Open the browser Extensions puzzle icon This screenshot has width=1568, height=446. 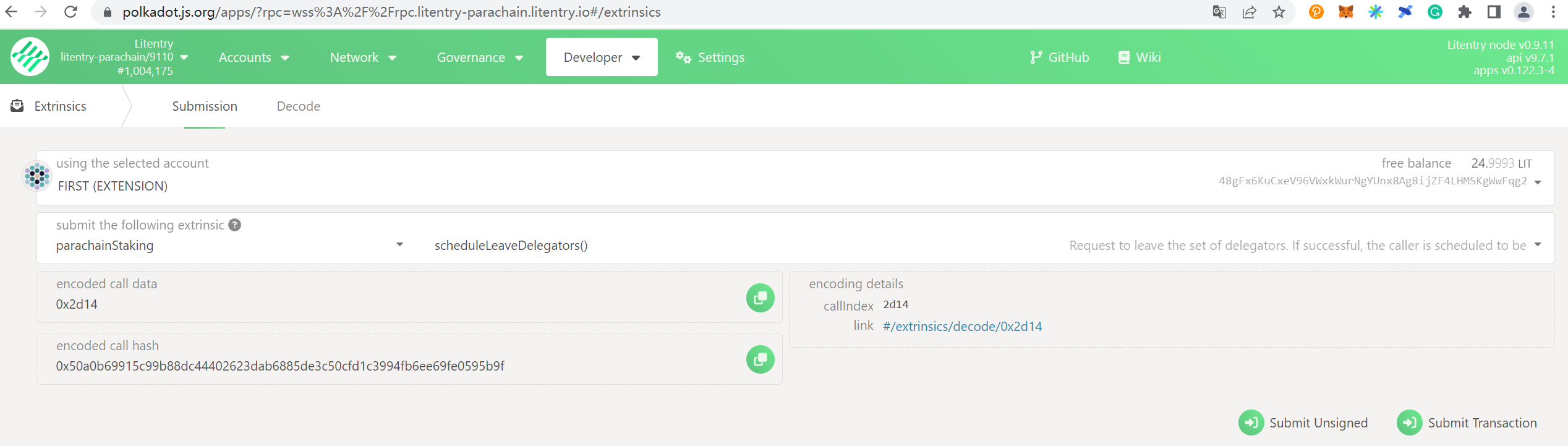tap(1464, 12)
